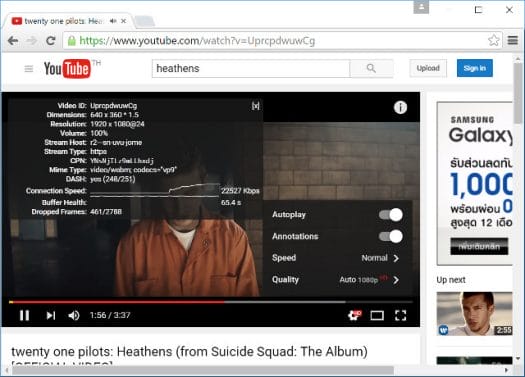Screen dimensions: 525x377
Task: Open the Chrome customize menu icon
Action: click(513, 41)
